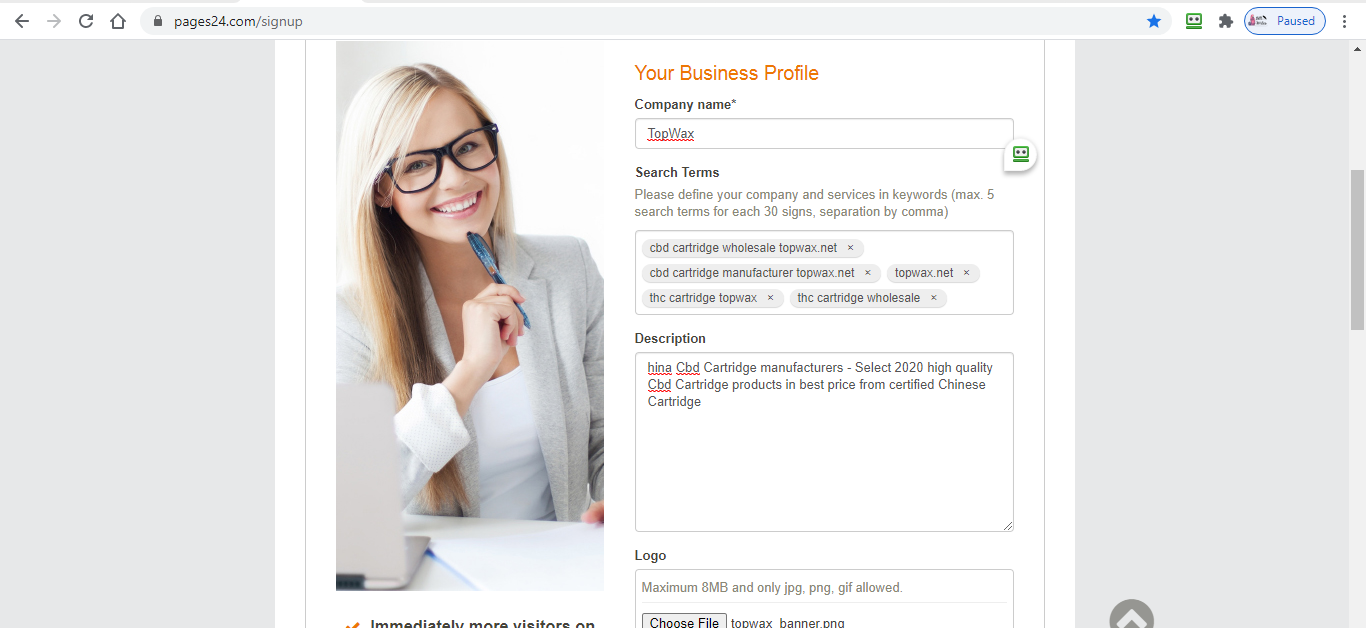Click the Choose File logo button
The height and width of the screenshot is (628, 1366).
point(684,622)
